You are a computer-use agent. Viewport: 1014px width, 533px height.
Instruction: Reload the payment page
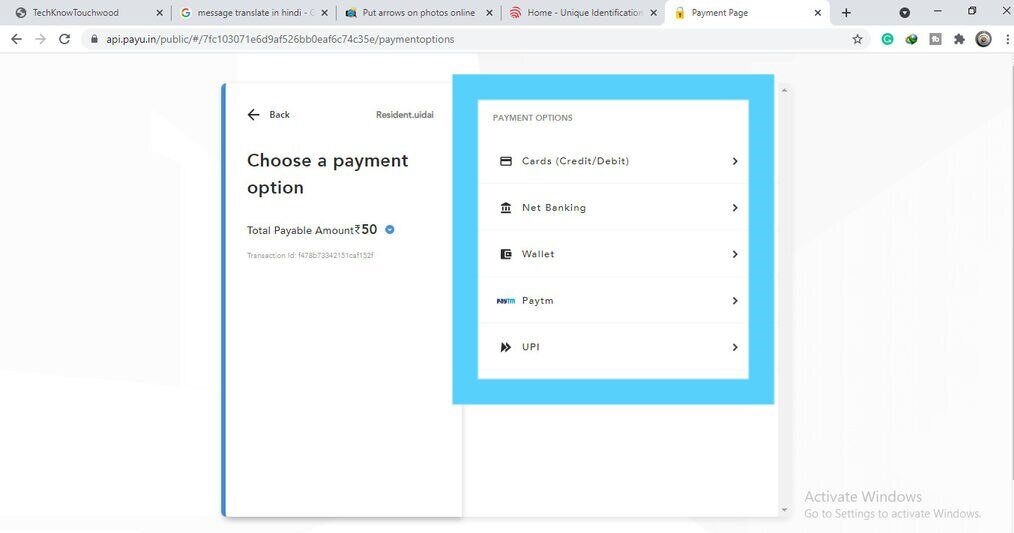pyautogui.click(x=65, y=39)
